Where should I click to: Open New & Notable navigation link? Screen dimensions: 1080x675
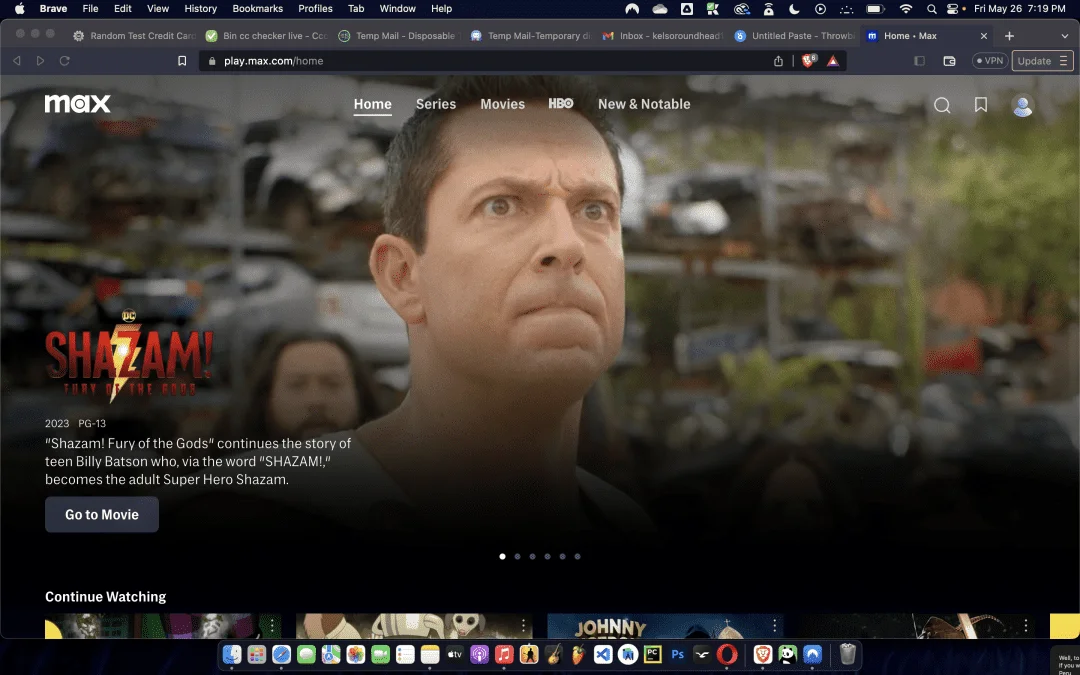[x=644, y=104]
